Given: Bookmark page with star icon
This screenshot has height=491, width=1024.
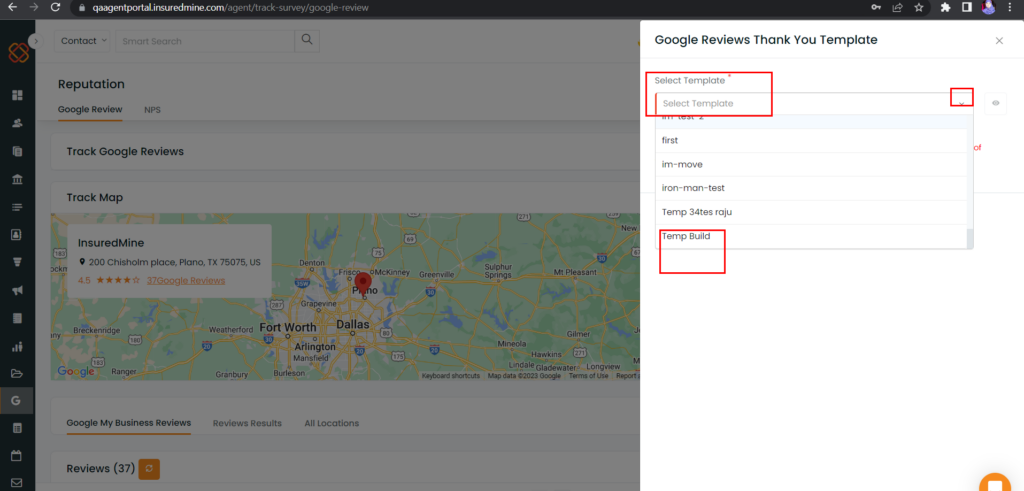Looking at the screenshot, I should pos(919,7).
